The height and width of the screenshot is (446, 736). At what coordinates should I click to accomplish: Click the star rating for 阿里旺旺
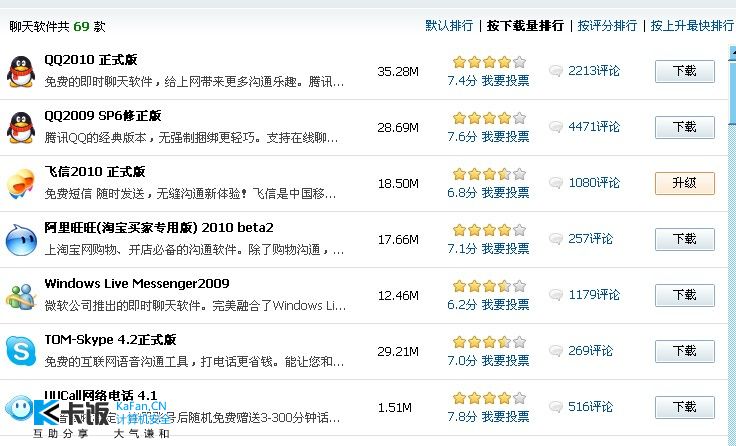coord(489,230)
